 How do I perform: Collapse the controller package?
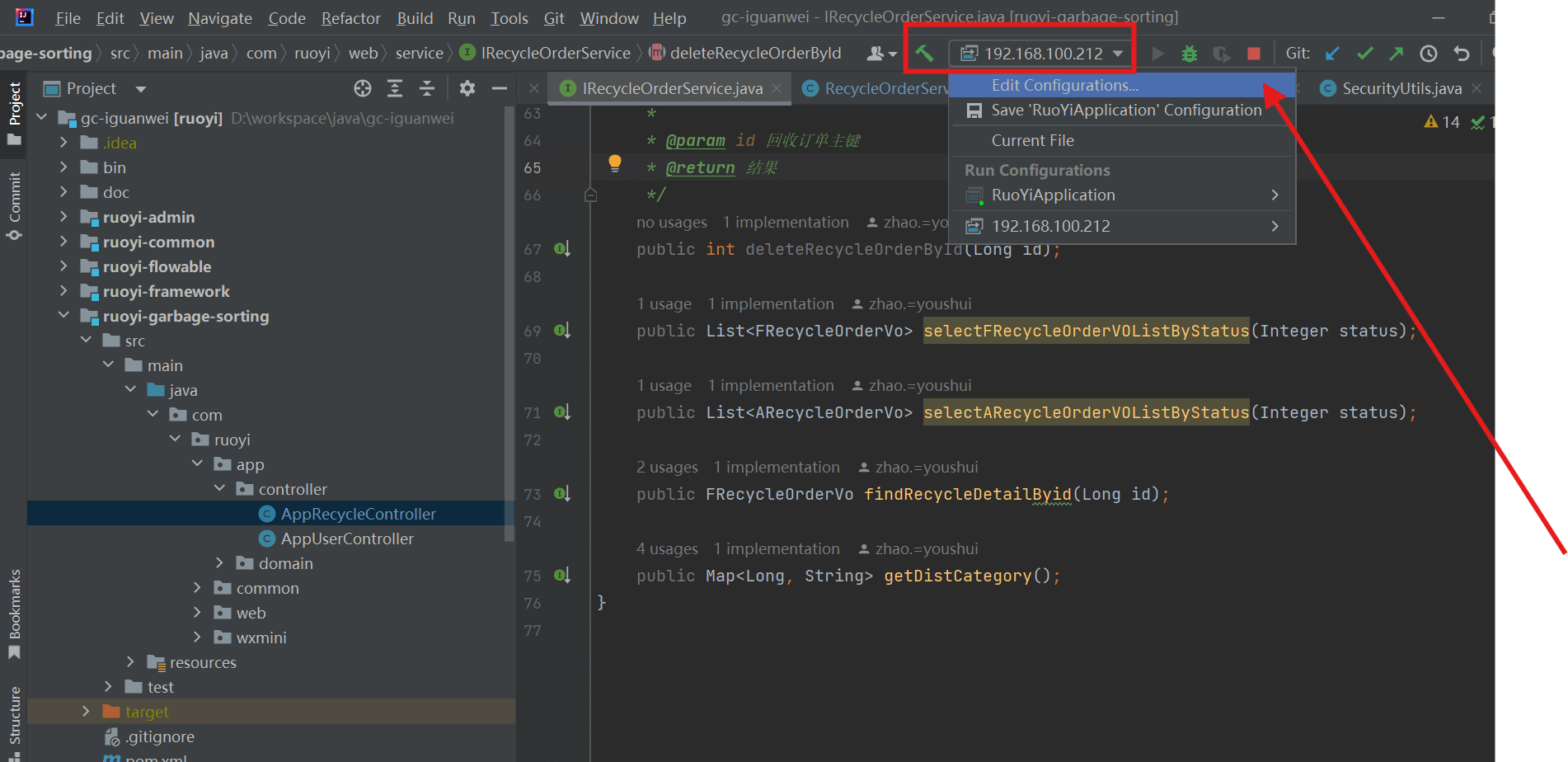coord(219,489)
